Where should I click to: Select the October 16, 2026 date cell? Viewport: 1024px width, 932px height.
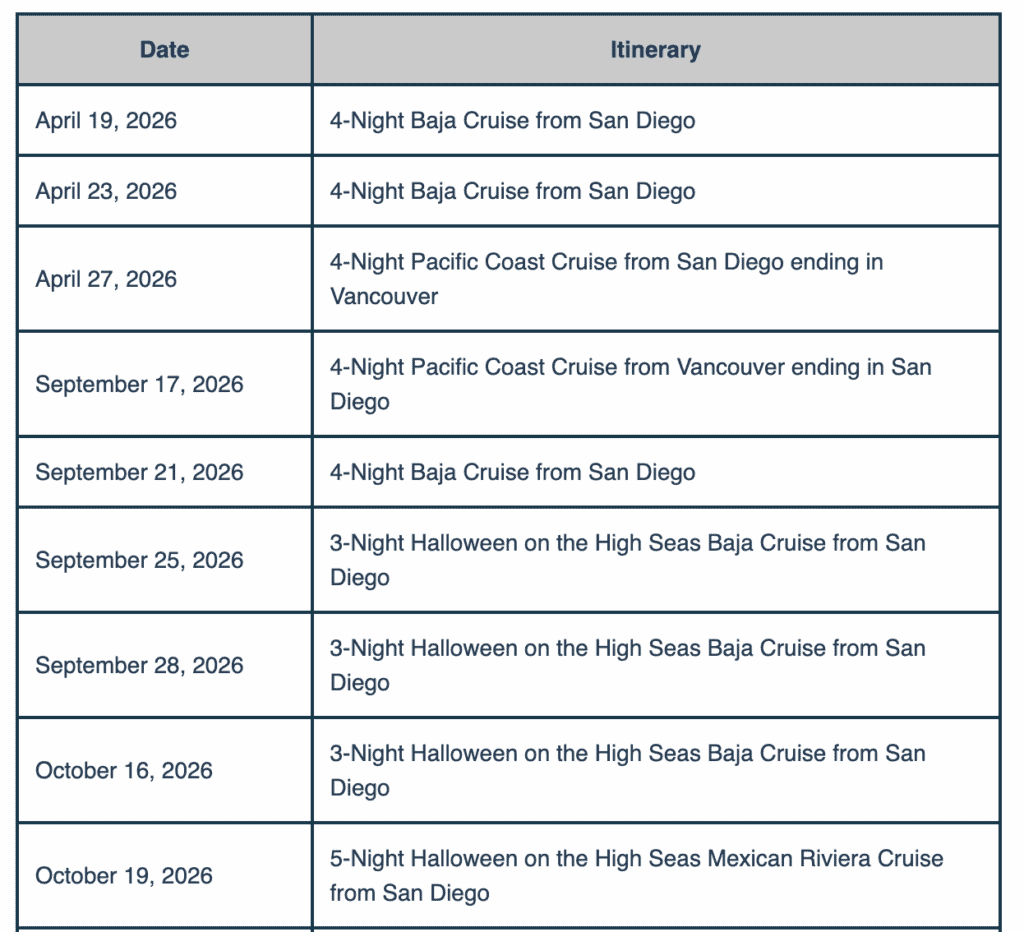tap(124, 771)
